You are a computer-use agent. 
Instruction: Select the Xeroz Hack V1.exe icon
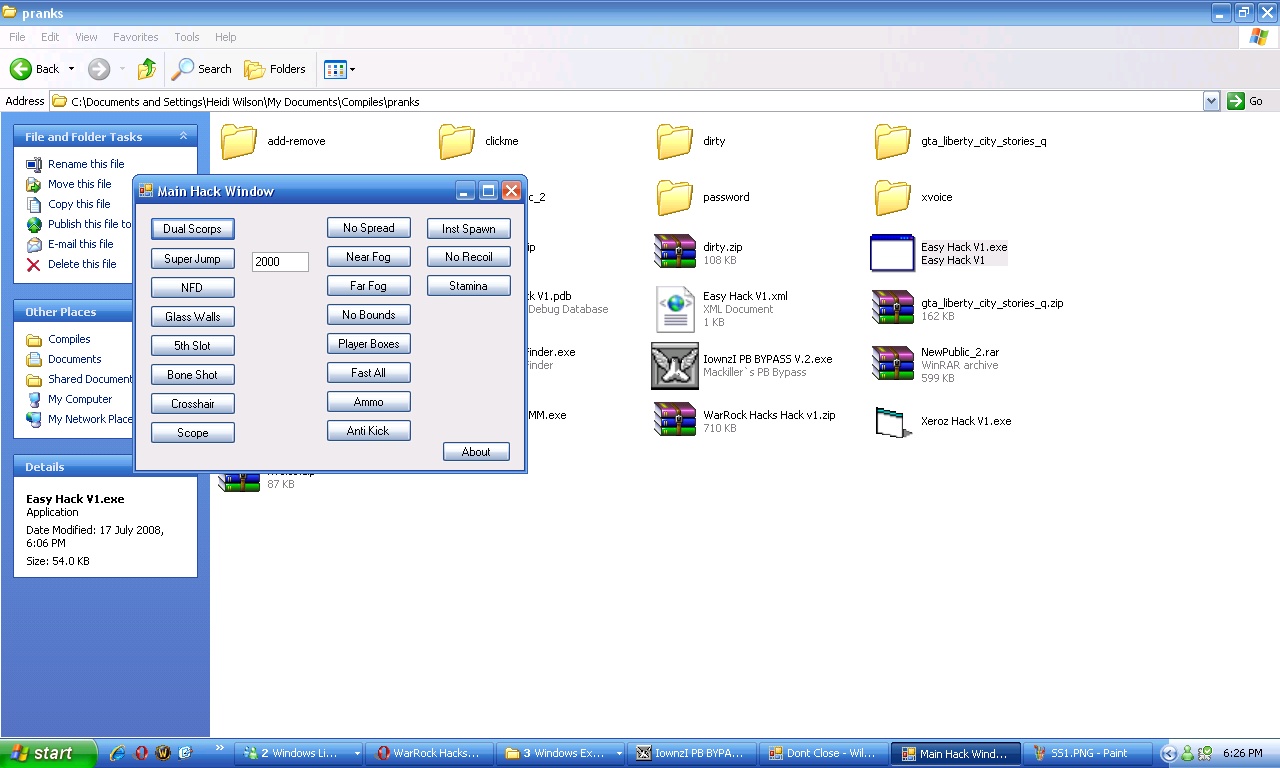click(893, 421)
